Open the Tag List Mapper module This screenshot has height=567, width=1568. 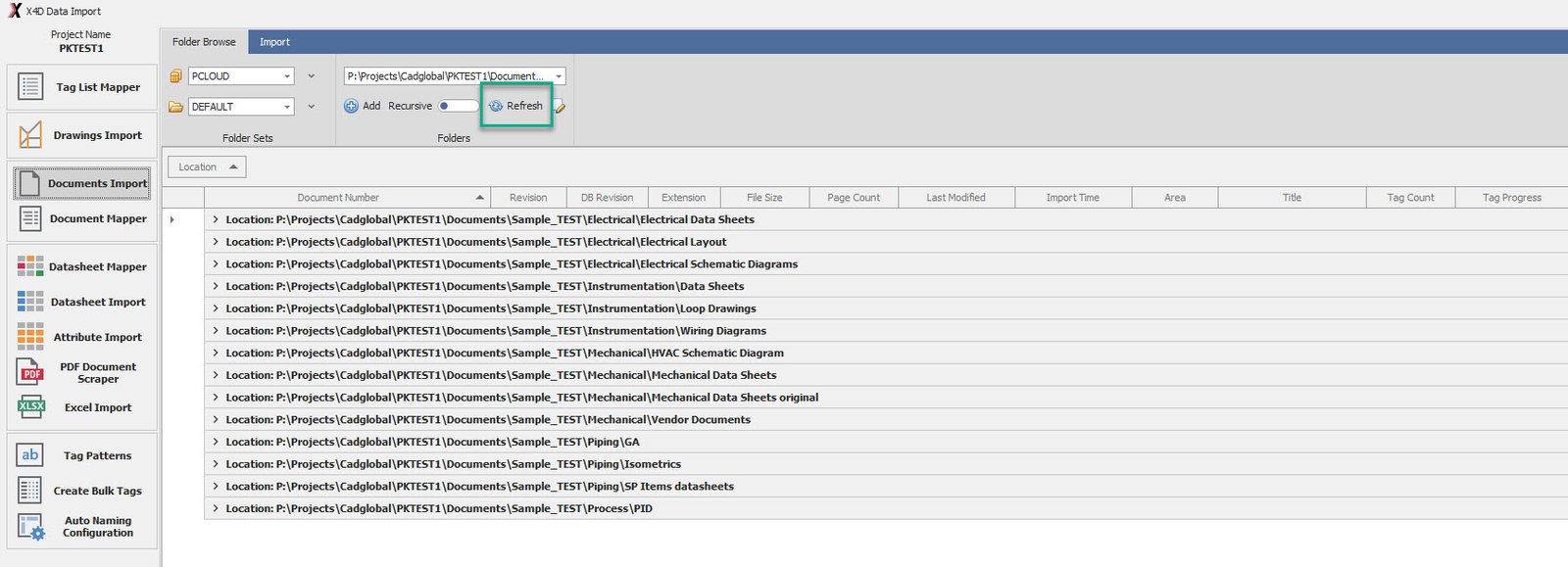[x=81, y=87]
